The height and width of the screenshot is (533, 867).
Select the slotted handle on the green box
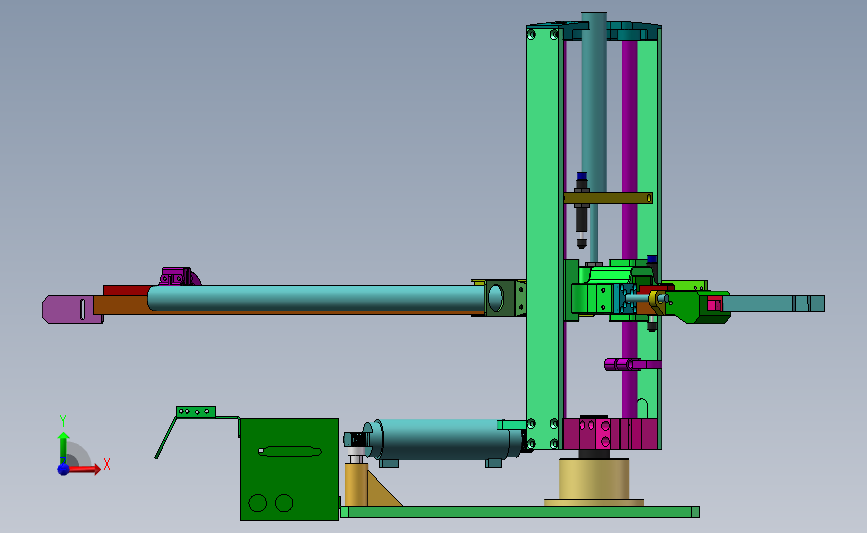(x=290, y=451)
